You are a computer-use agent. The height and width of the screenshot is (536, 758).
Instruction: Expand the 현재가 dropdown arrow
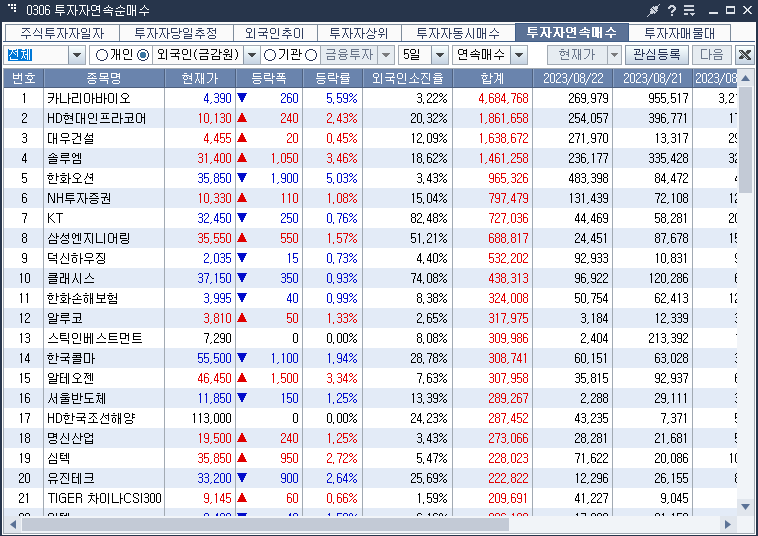614,55
